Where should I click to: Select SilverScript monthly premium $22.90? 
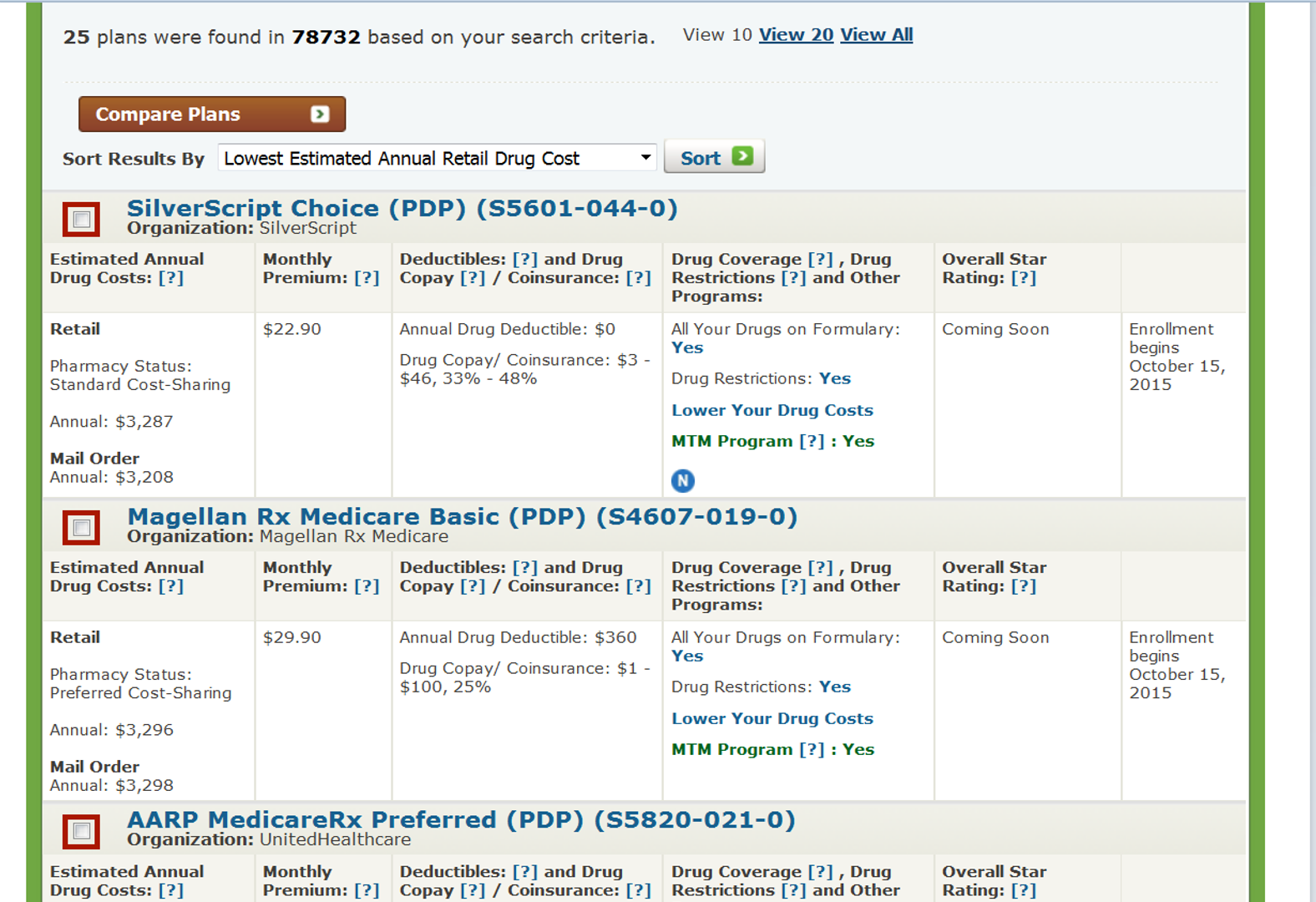click(x=292, y=329)
